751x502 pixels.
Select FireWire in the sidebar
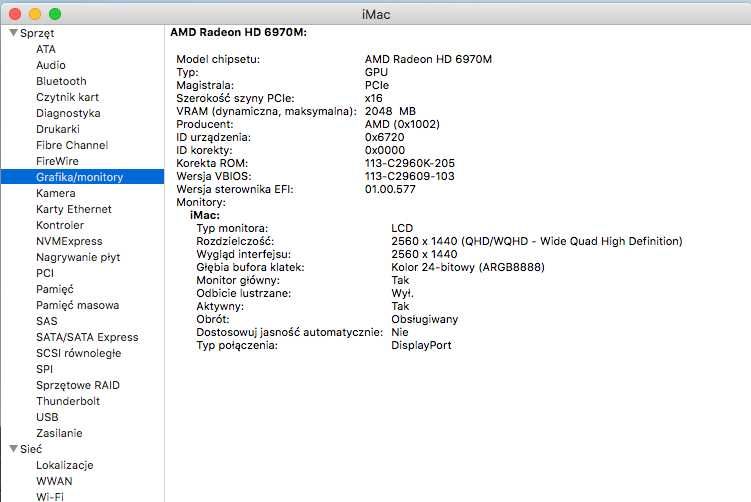click(57, 161)
